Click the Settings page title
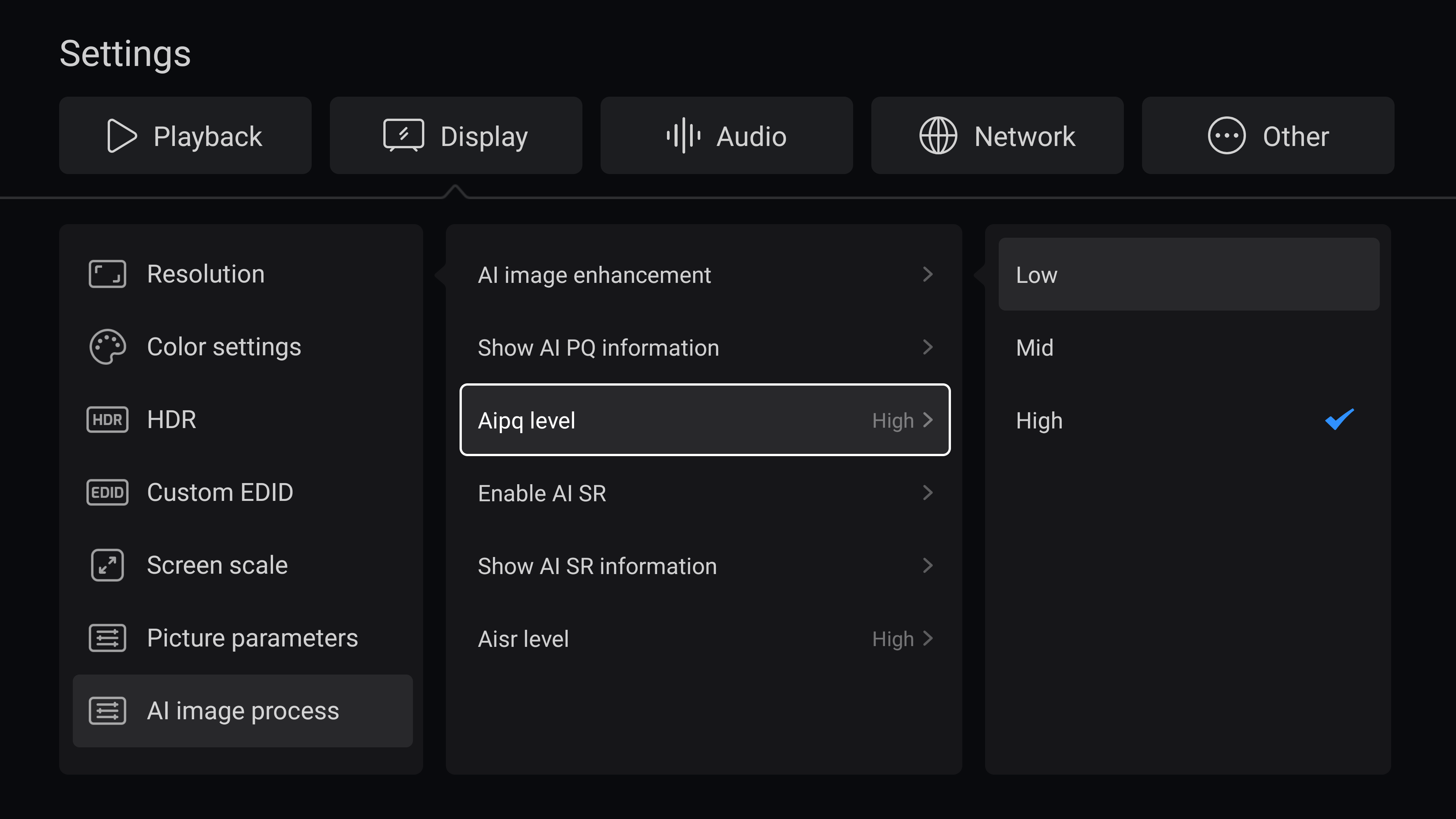Image resolution: width=1456 pixels, height=819 pixels. coord(125,54)
